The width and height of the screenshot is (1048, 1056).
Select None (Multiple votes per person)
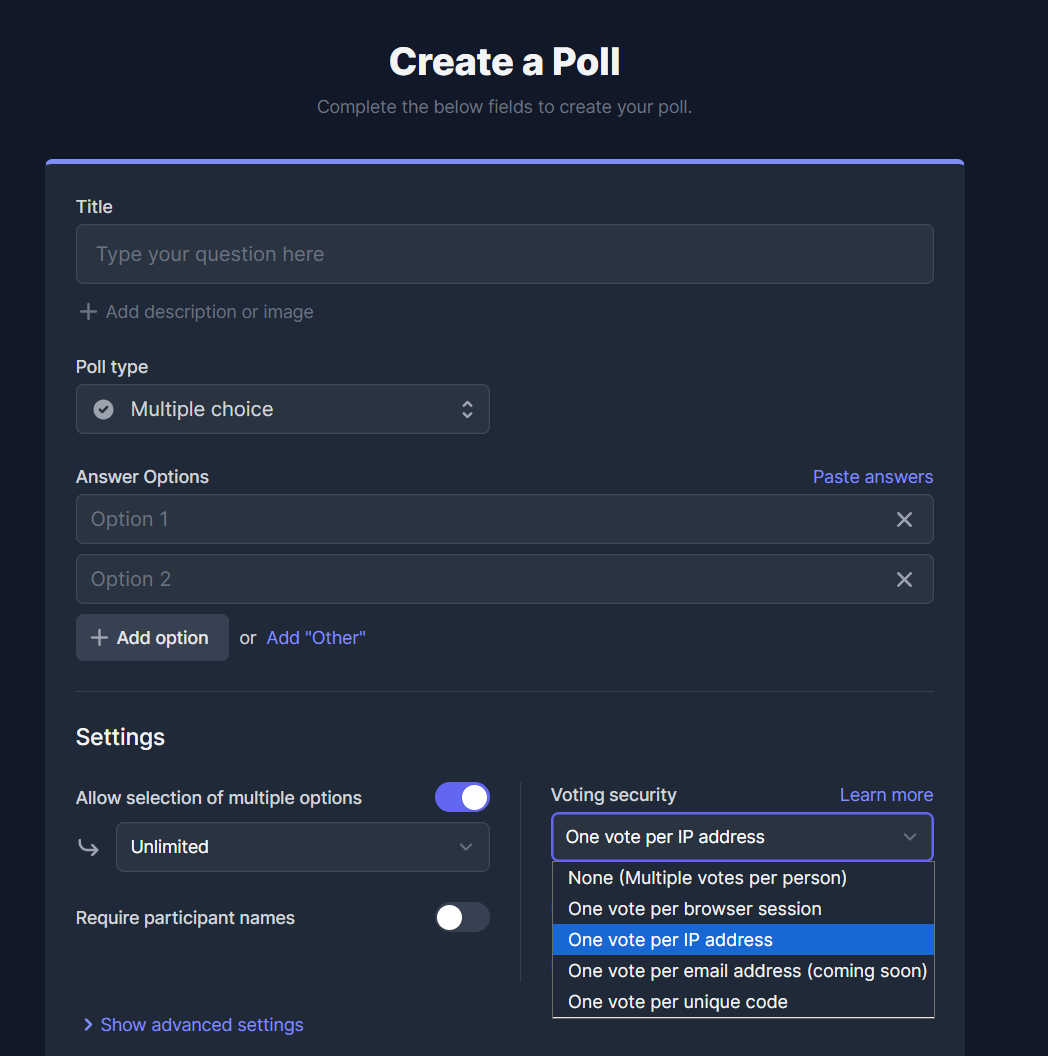coord(707,878)
